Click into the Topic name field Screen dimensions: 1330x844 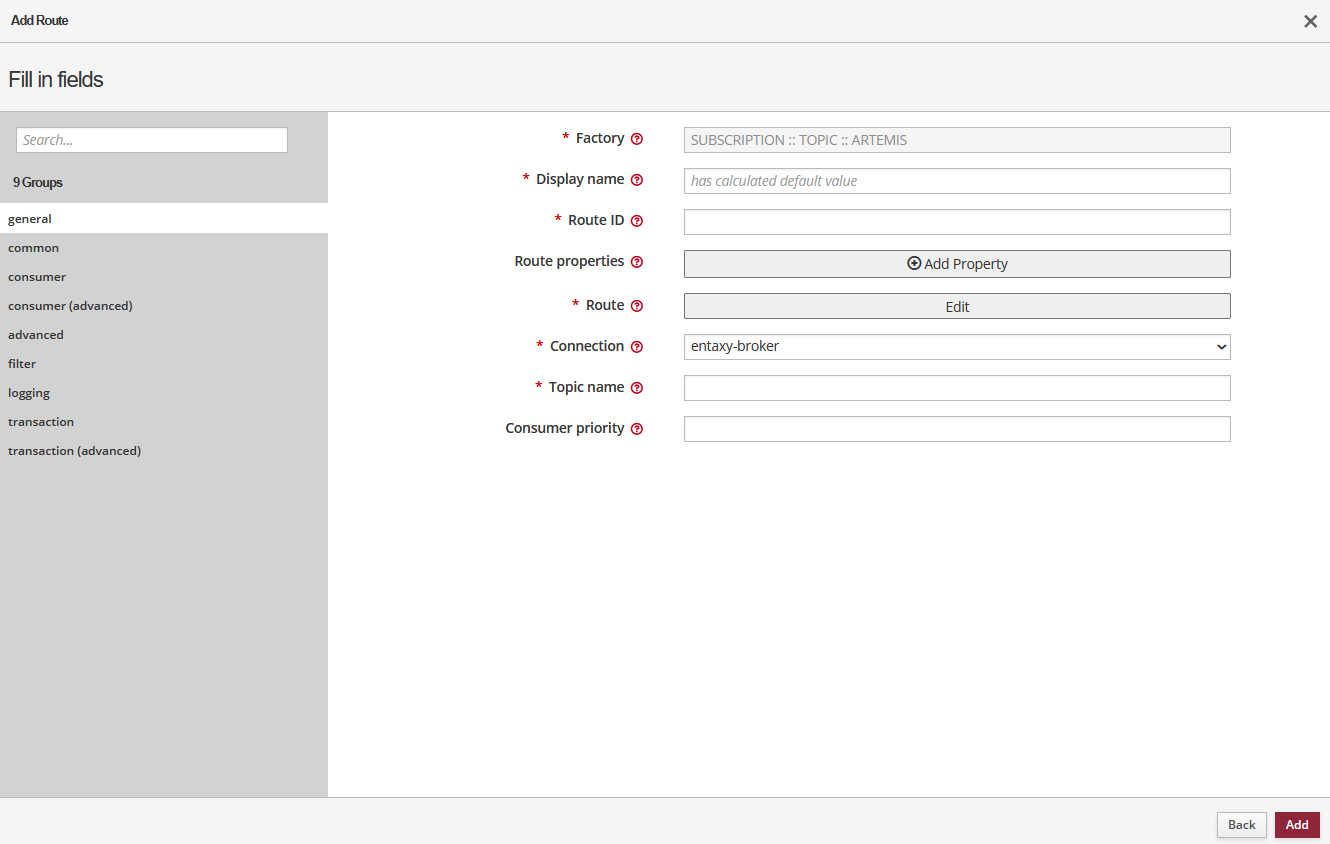(956, 388)
